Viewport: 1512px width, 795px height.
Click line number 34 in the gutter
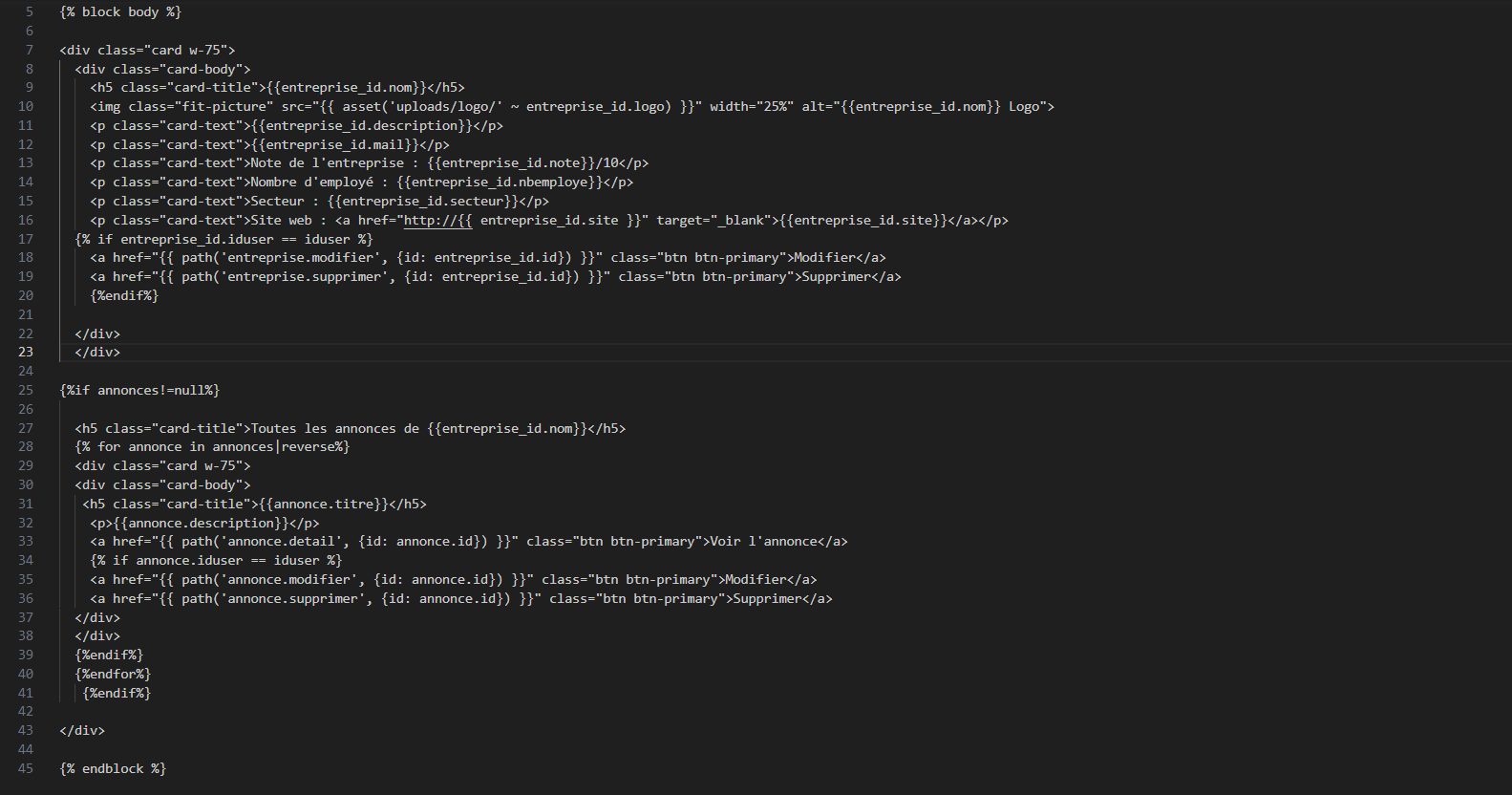click(26, 560)
